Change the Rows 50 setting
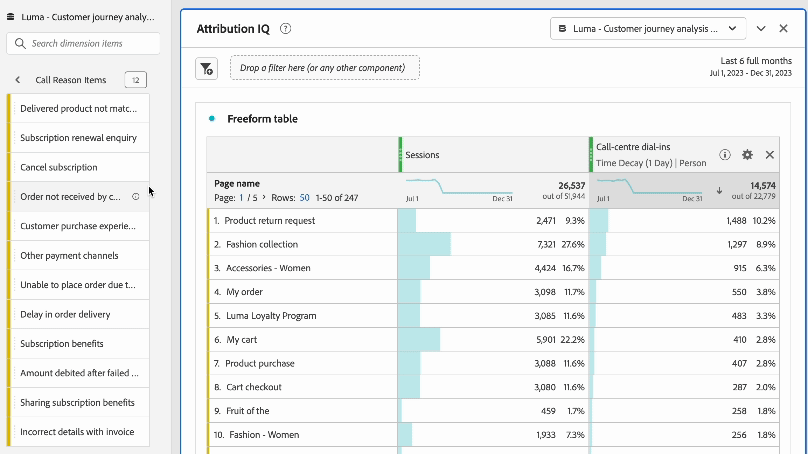Viewport: 808px width, 454px height. [305, 198]
